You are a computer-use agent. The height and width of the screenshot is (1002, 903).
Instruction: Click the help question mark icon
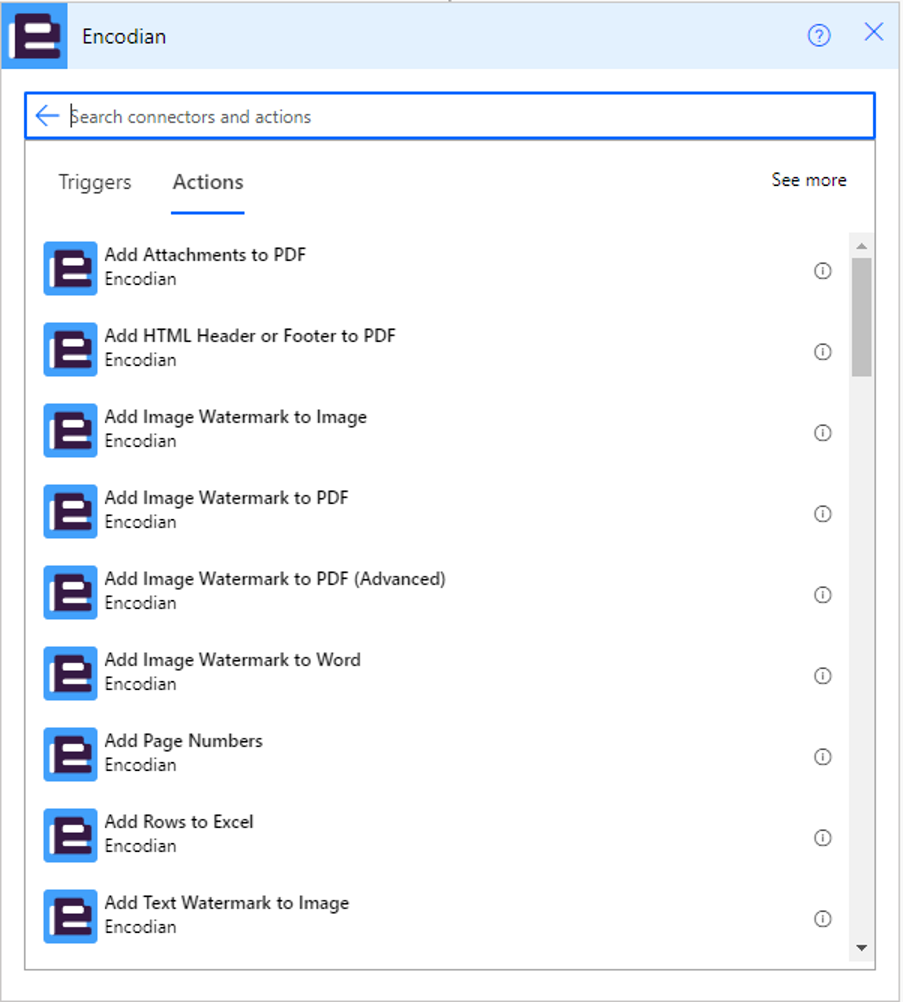[x=819, y=36]
